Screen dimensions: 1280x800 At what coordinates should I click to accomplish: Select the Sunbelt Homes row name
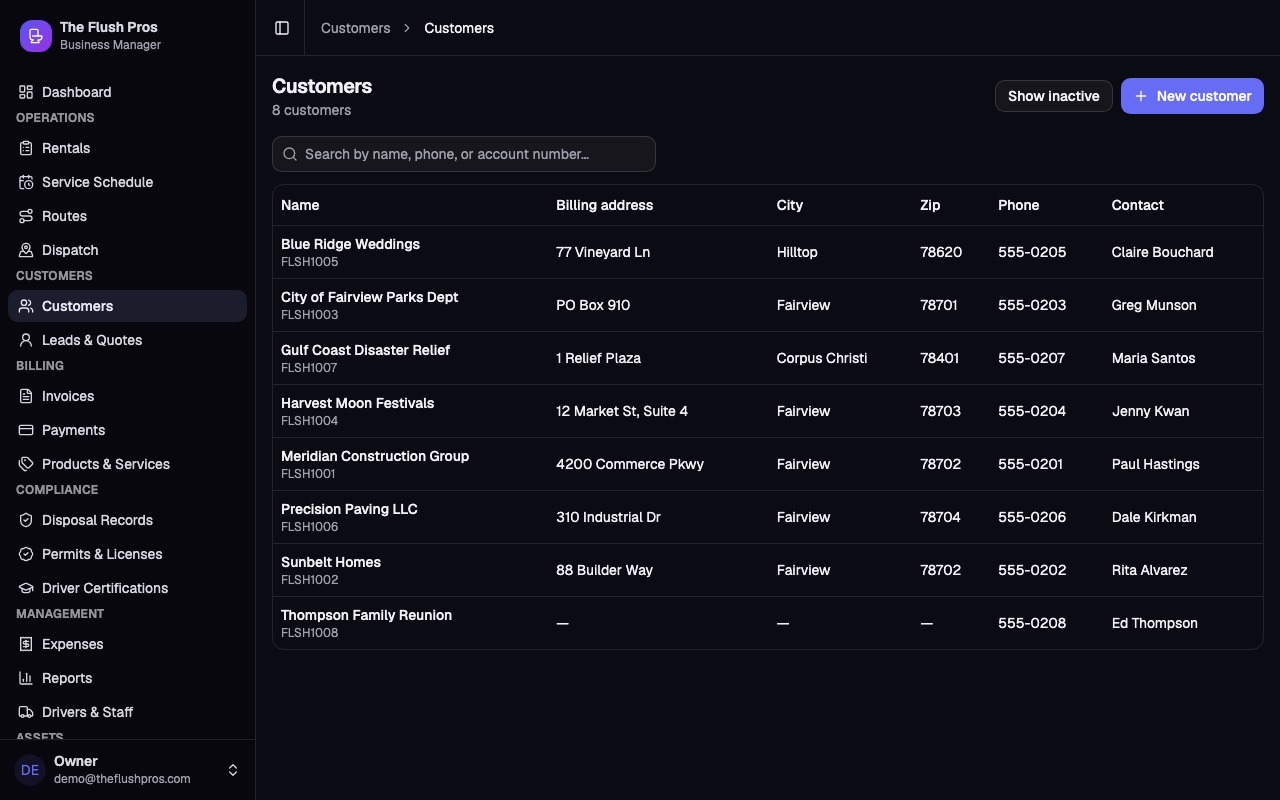coord(331,562)
